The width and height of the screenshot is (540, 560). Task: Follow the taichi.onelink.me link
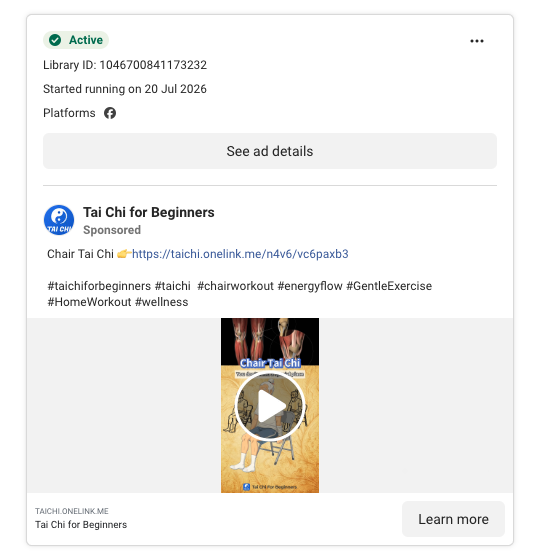click(x=240, y=254)
